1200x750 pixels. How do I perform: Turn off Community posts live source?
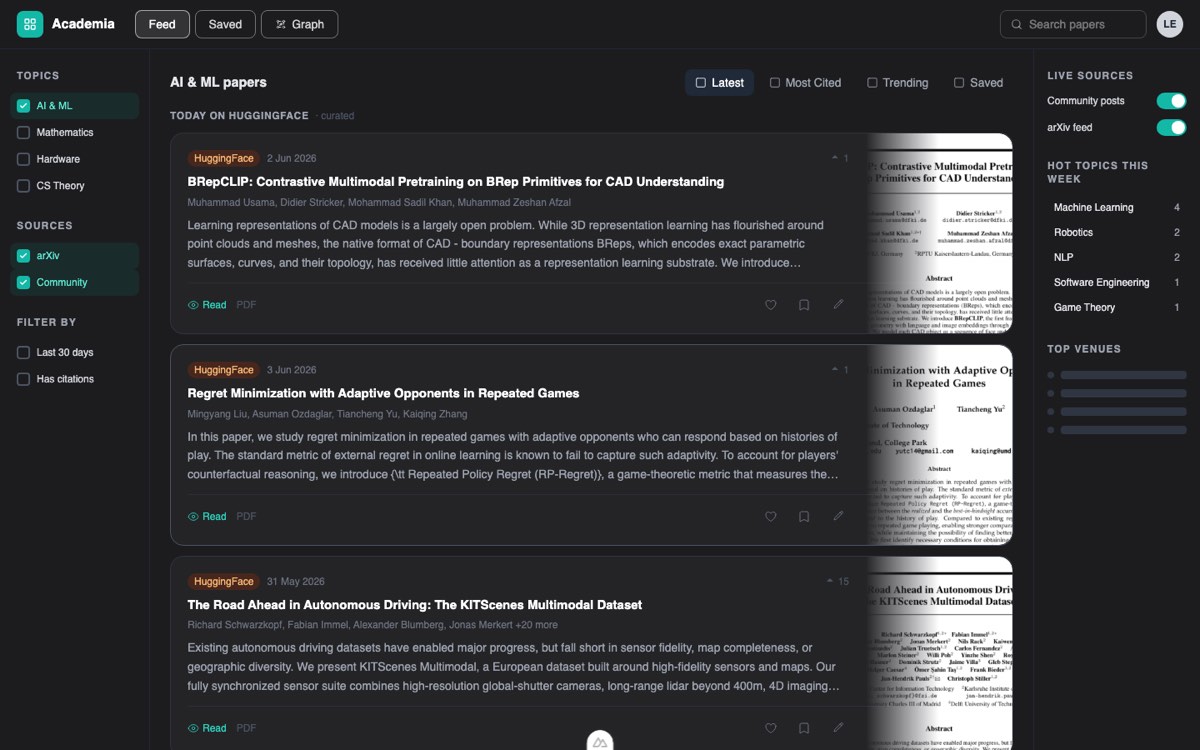(1171, 101)
